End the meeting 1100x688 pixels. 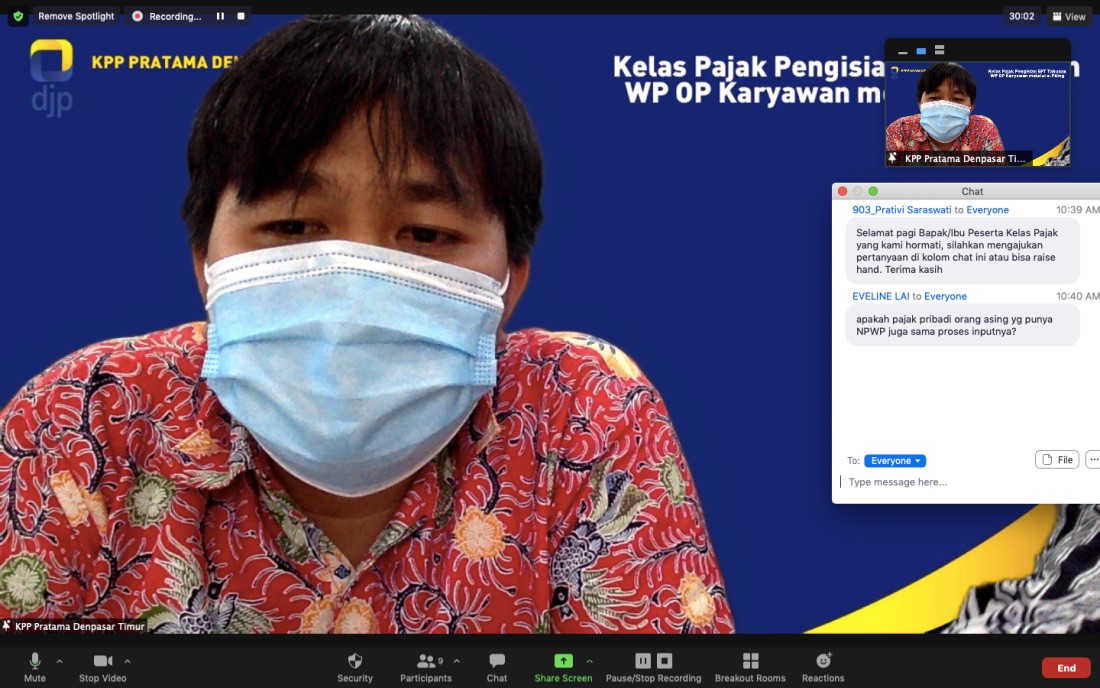tap(1066, 668)
